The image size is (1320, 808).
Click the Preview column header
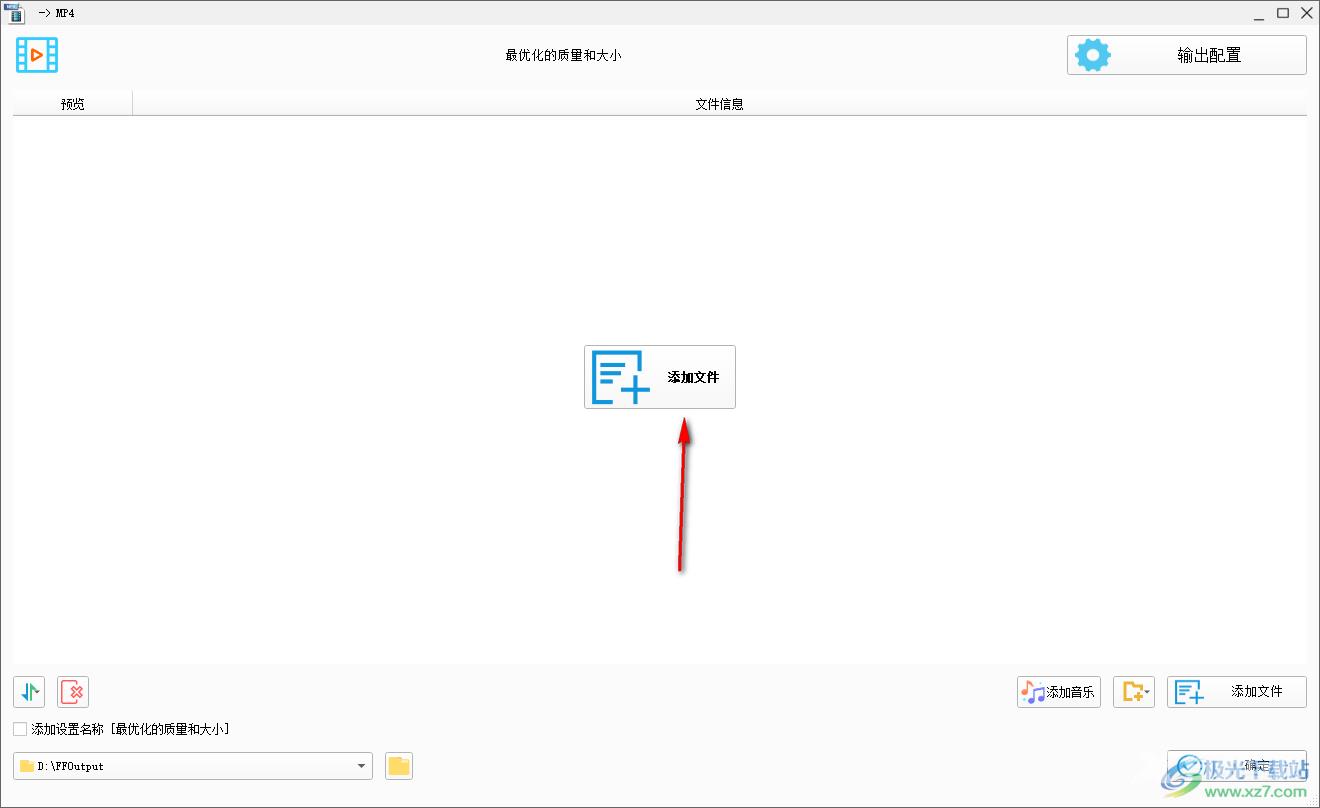73,104
